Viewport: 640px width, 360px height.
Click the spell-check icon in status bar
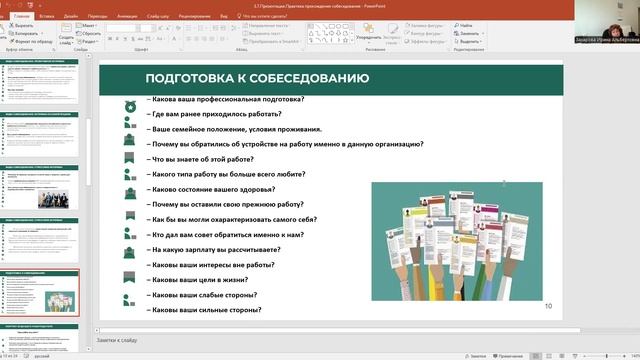pos(27,356)
